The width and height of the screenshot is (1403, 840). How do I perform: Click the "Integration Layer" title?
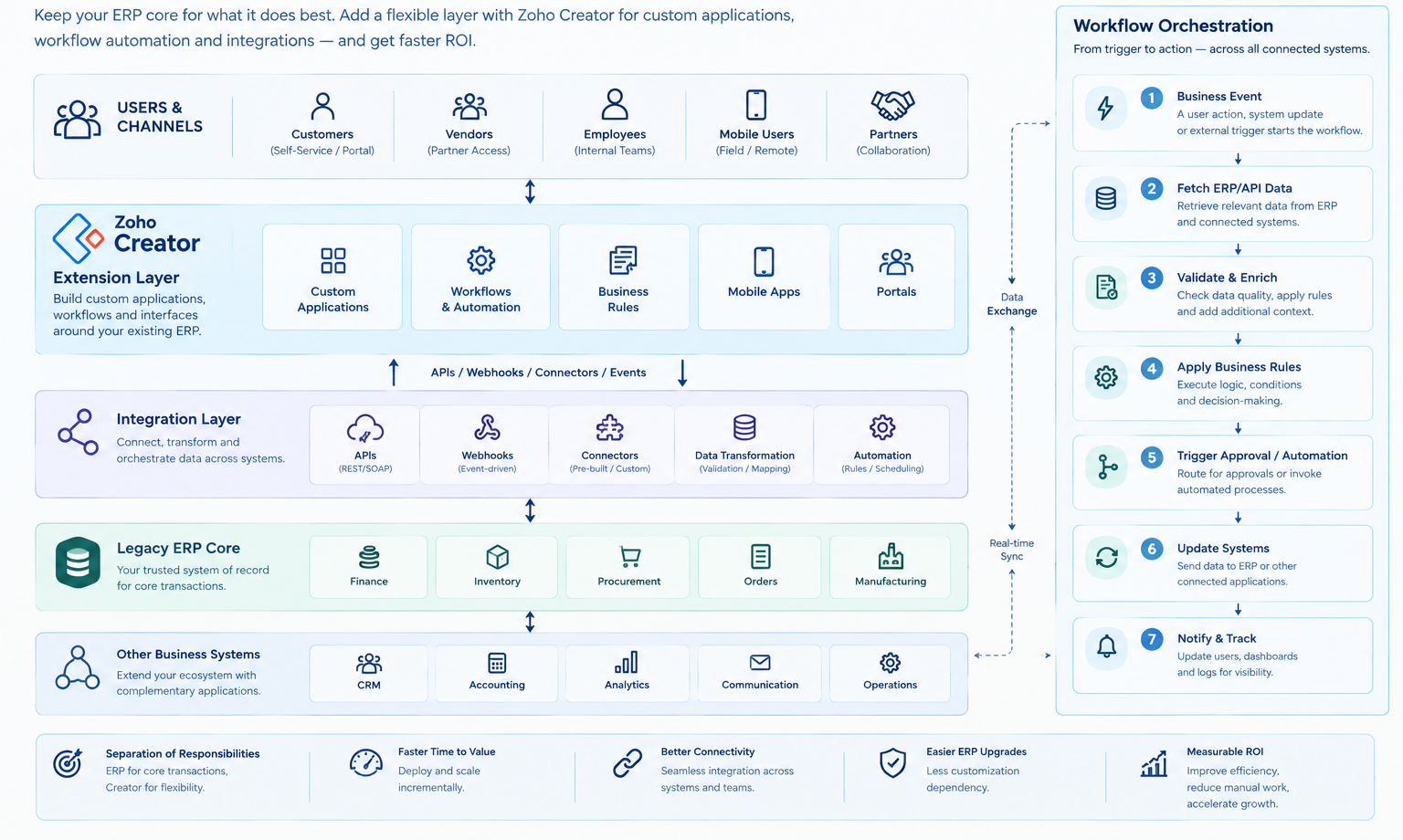pos(178,419)
